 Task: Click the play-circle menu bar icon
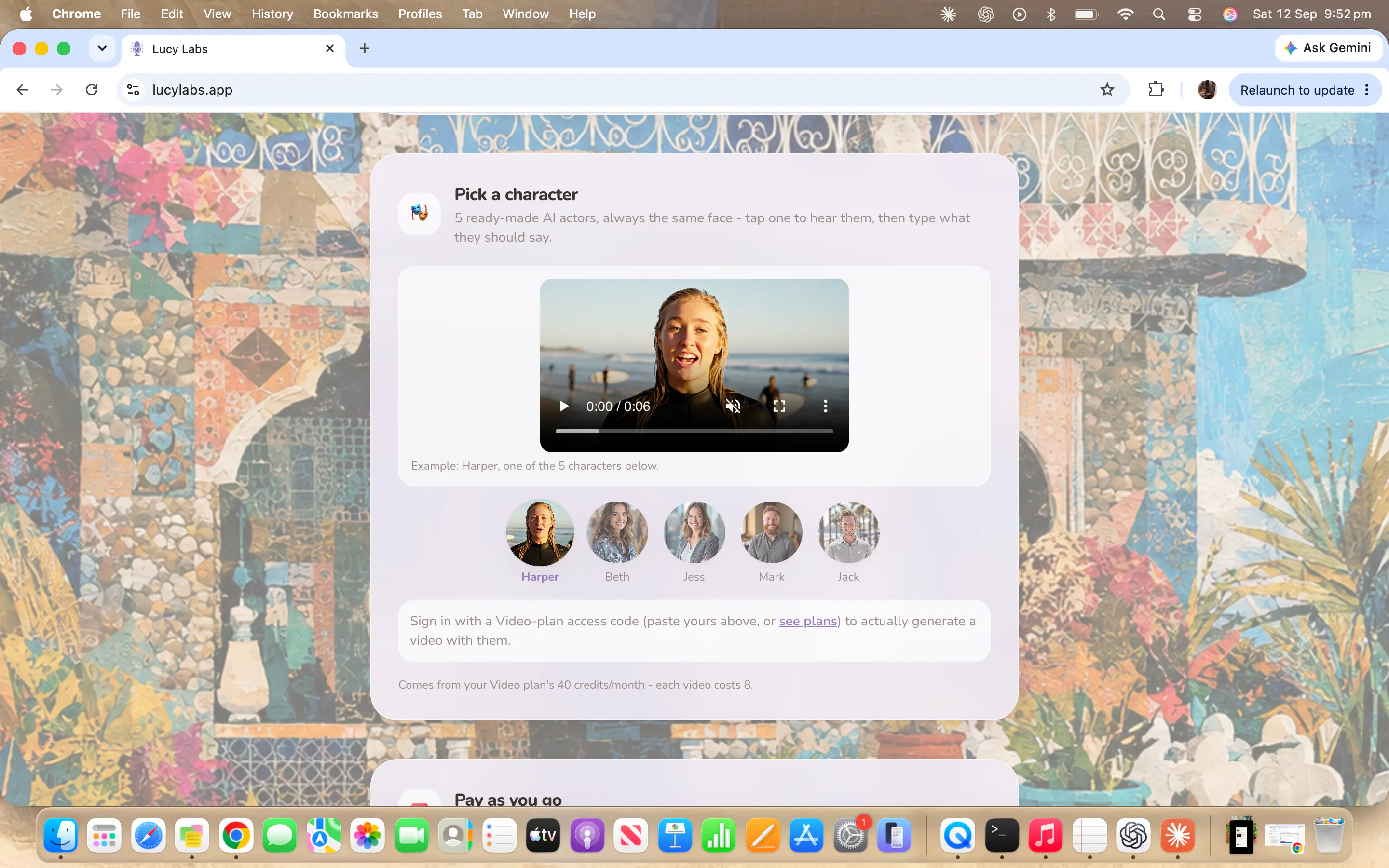(1020, 14)
